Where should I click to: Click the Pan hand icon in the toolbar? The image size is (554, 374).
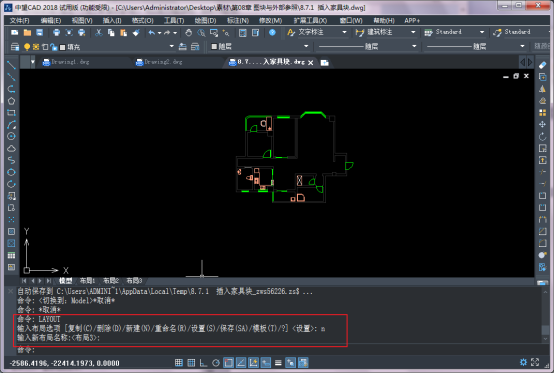[x=189, y=33]
